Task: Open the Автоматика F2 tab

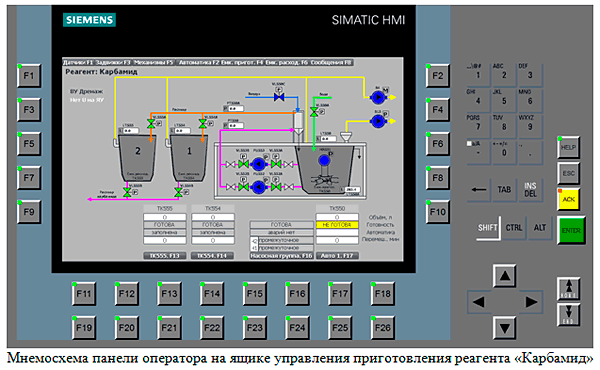Action: [199, 62]
